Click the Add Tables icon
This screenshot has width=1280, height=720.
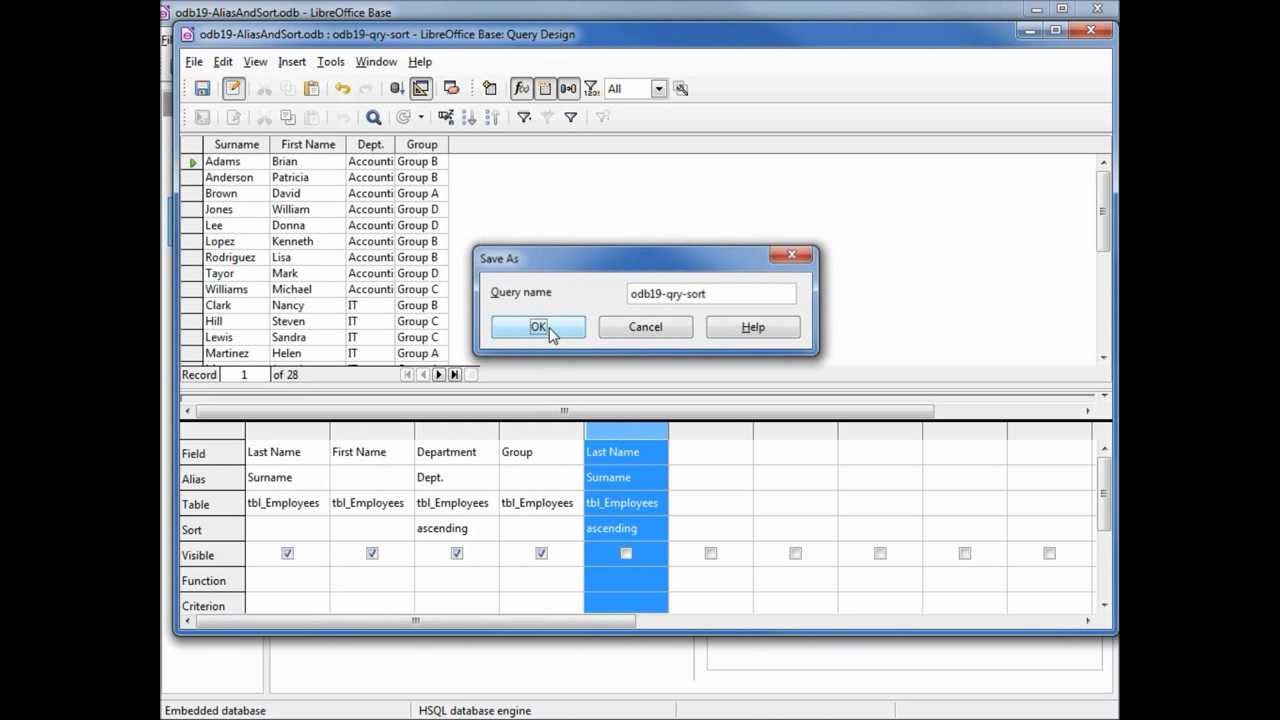point(489,88)
